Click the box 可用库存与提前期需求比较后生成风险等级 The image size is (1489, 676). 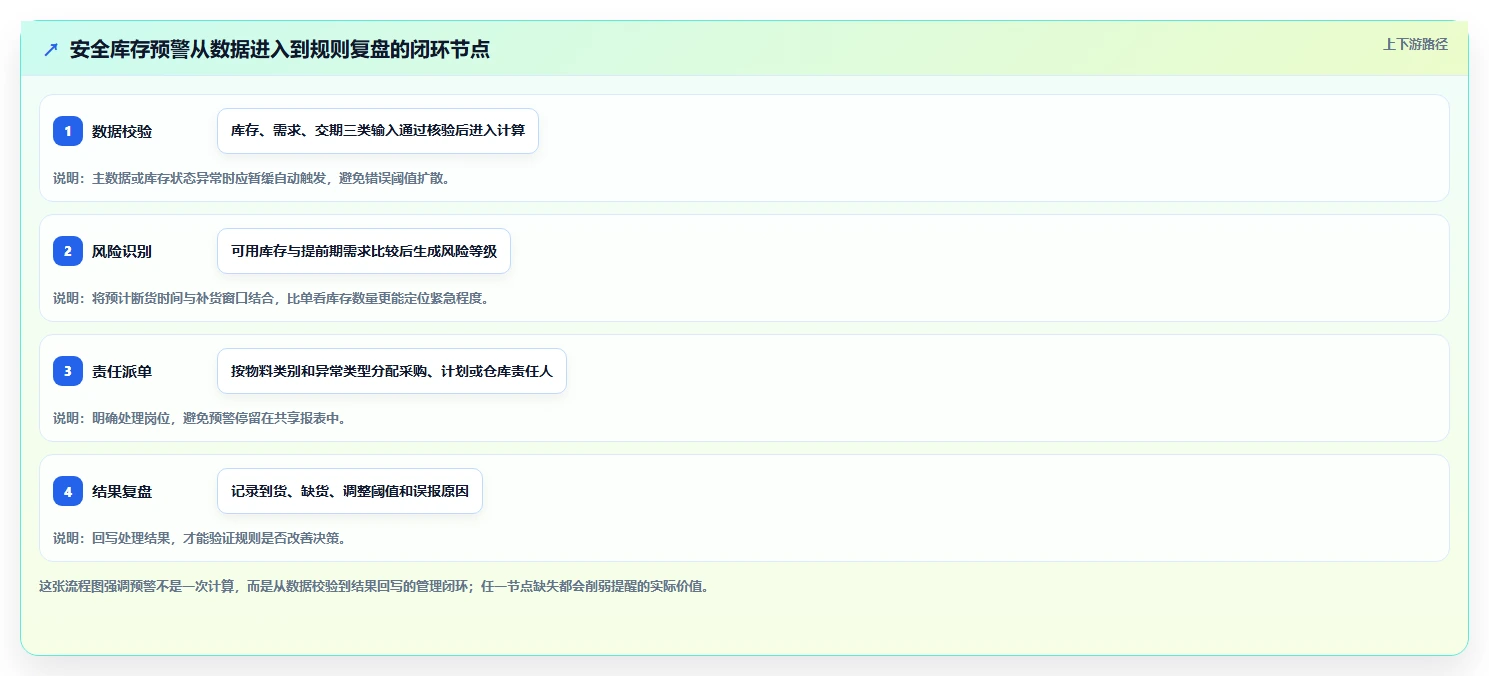pyautogui.click(x=364, y=251)
